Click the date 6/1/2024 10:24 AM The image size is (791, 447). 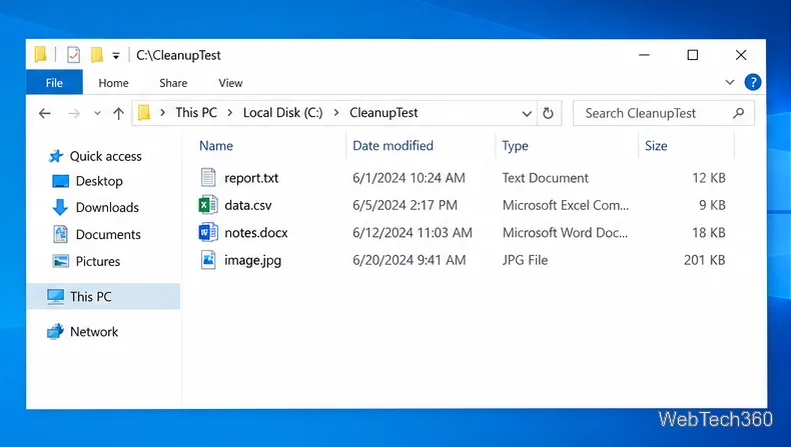(409, 178)
